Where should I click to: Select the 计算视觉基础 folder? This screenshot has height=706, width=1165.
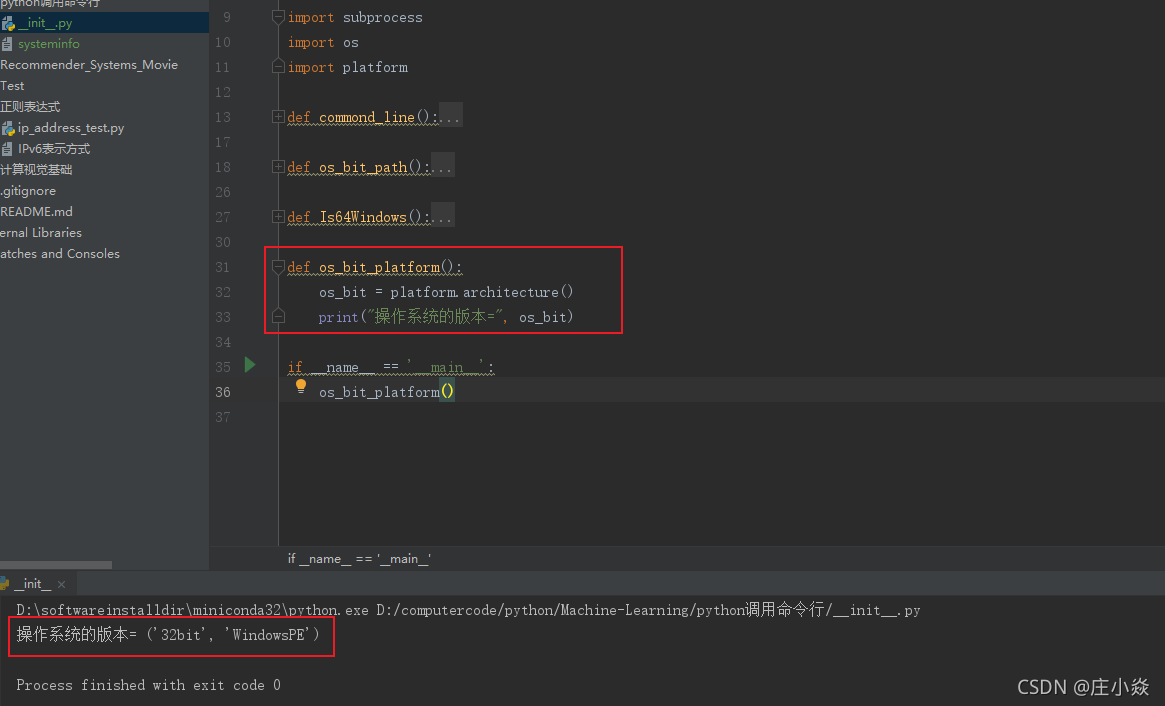click(x=36, y=169)
